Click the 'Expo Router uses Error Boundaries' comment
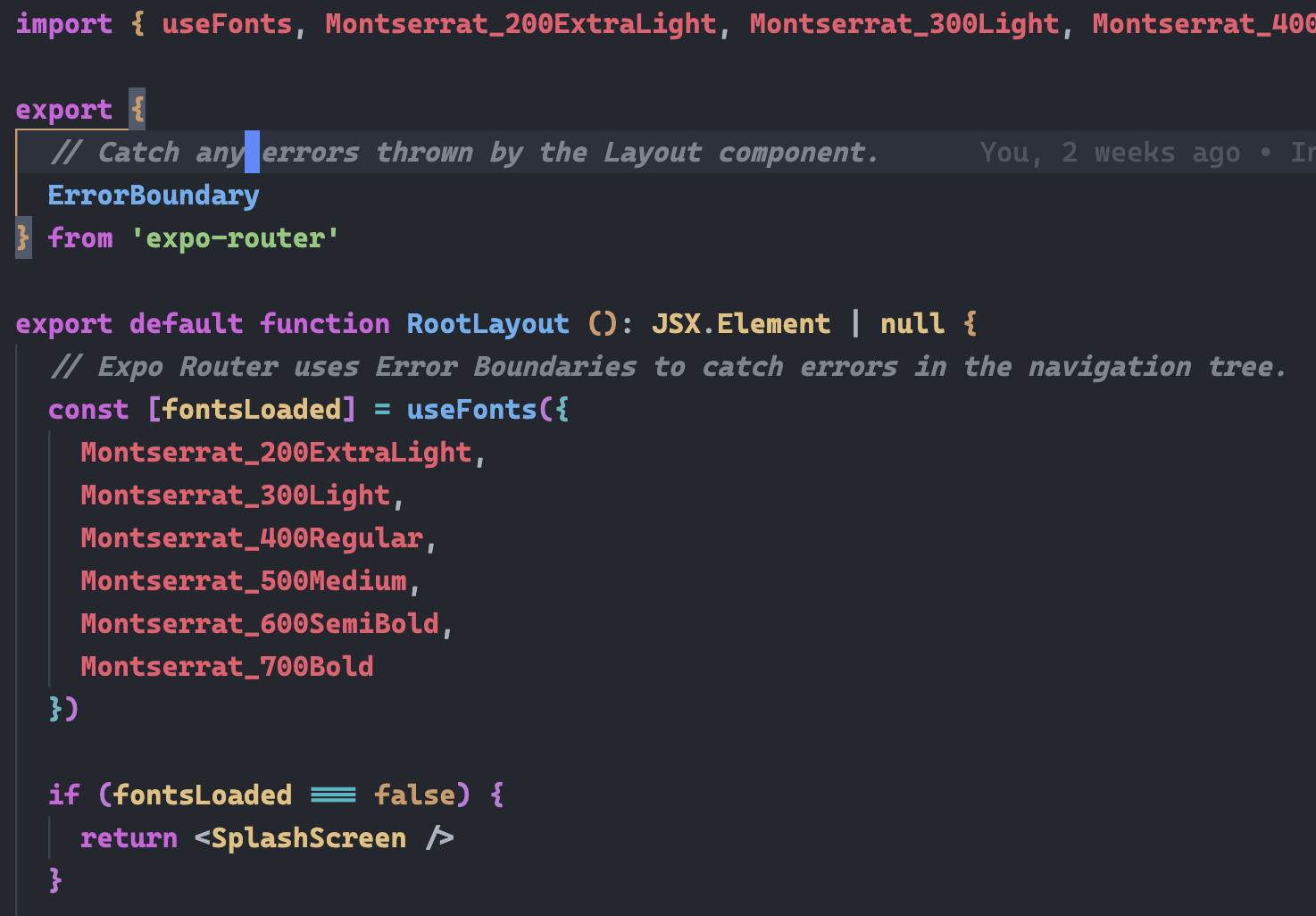Image resolution: width=1316 pixels, height=916 pixels. pyautogui.click(x=669, y=367)
